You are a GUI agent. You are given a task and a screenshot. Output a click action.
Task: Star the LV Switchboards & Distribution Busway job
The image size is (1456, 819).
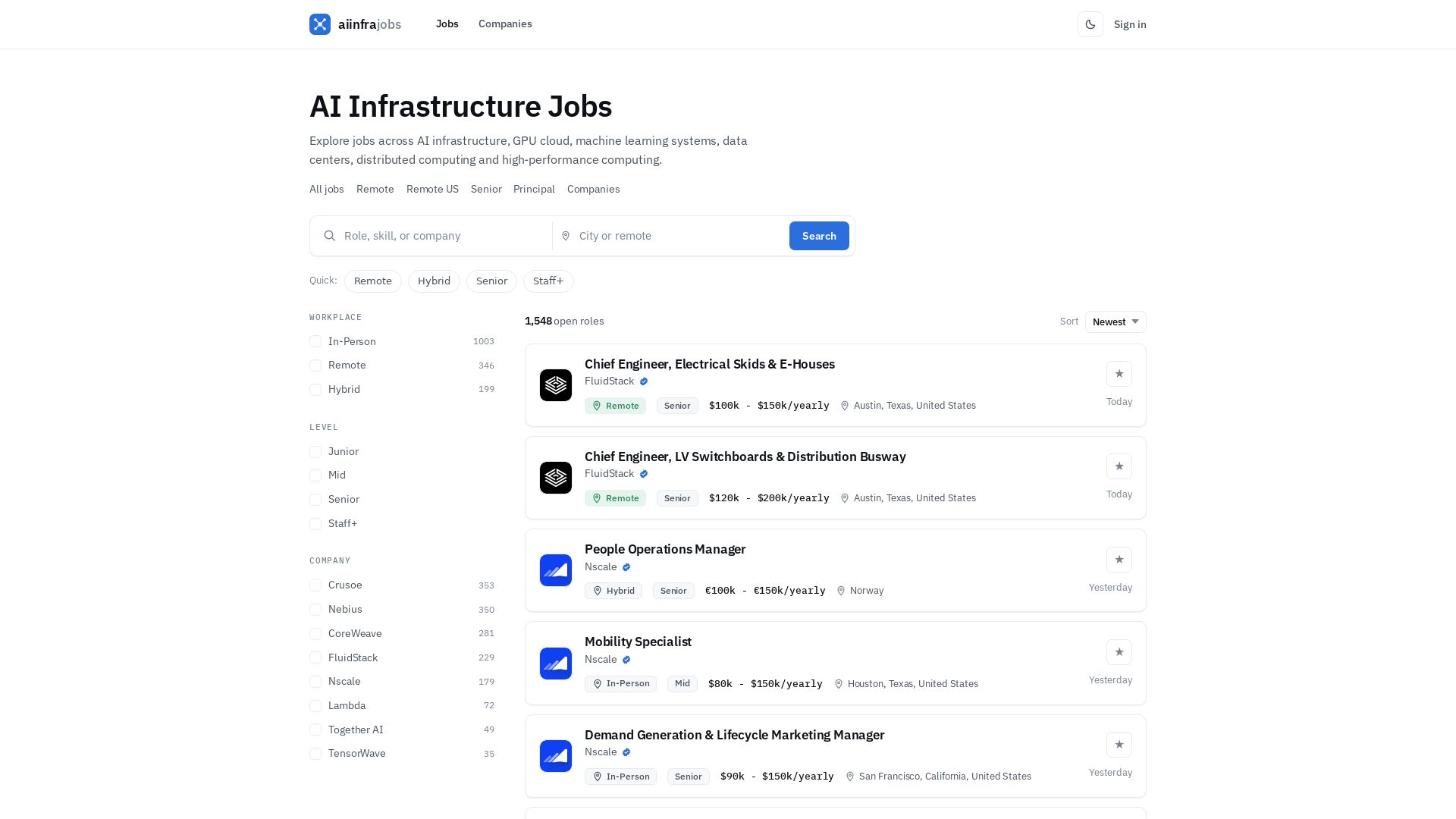click(x=1119, y=466)
